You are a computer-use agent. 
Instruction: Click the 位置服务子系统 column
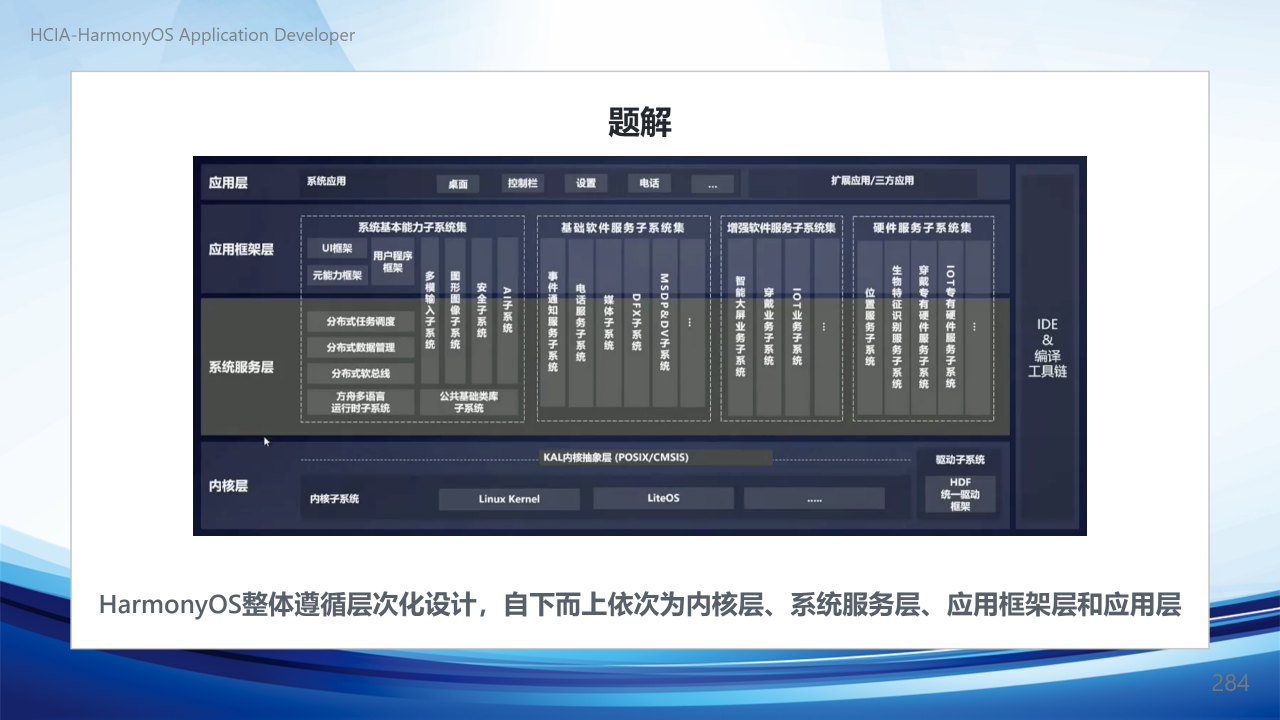coord(870,327)
